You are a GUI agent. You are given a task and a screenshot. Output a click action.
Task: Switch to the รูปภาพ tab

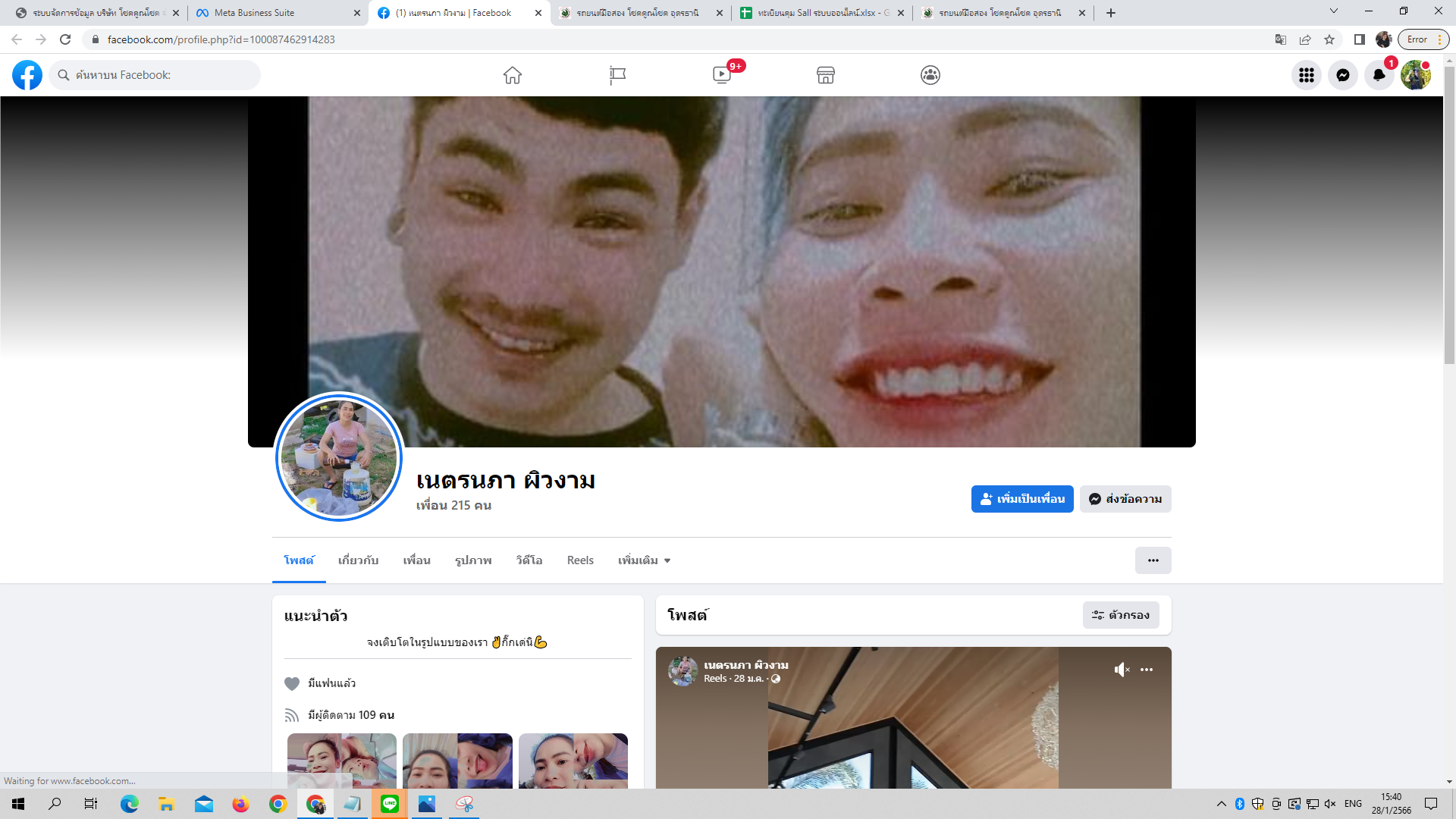click(473, 560)
